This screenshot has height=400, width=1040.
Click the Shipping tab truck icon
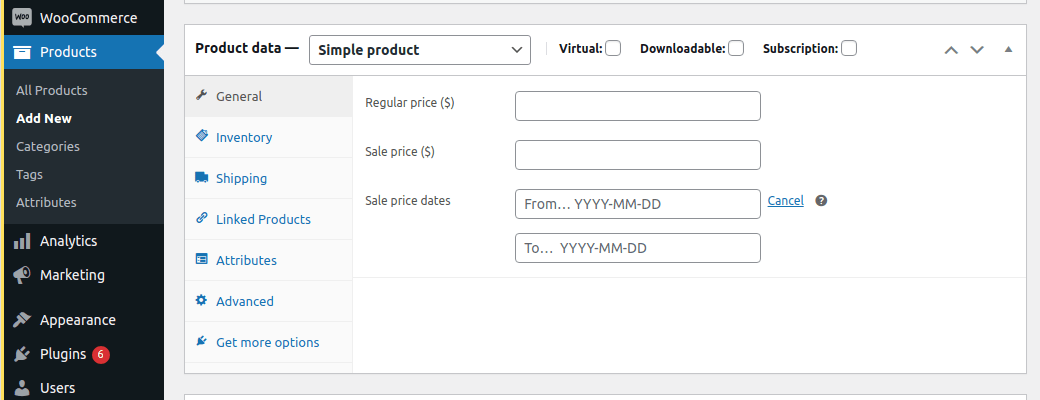pos(202,177)
